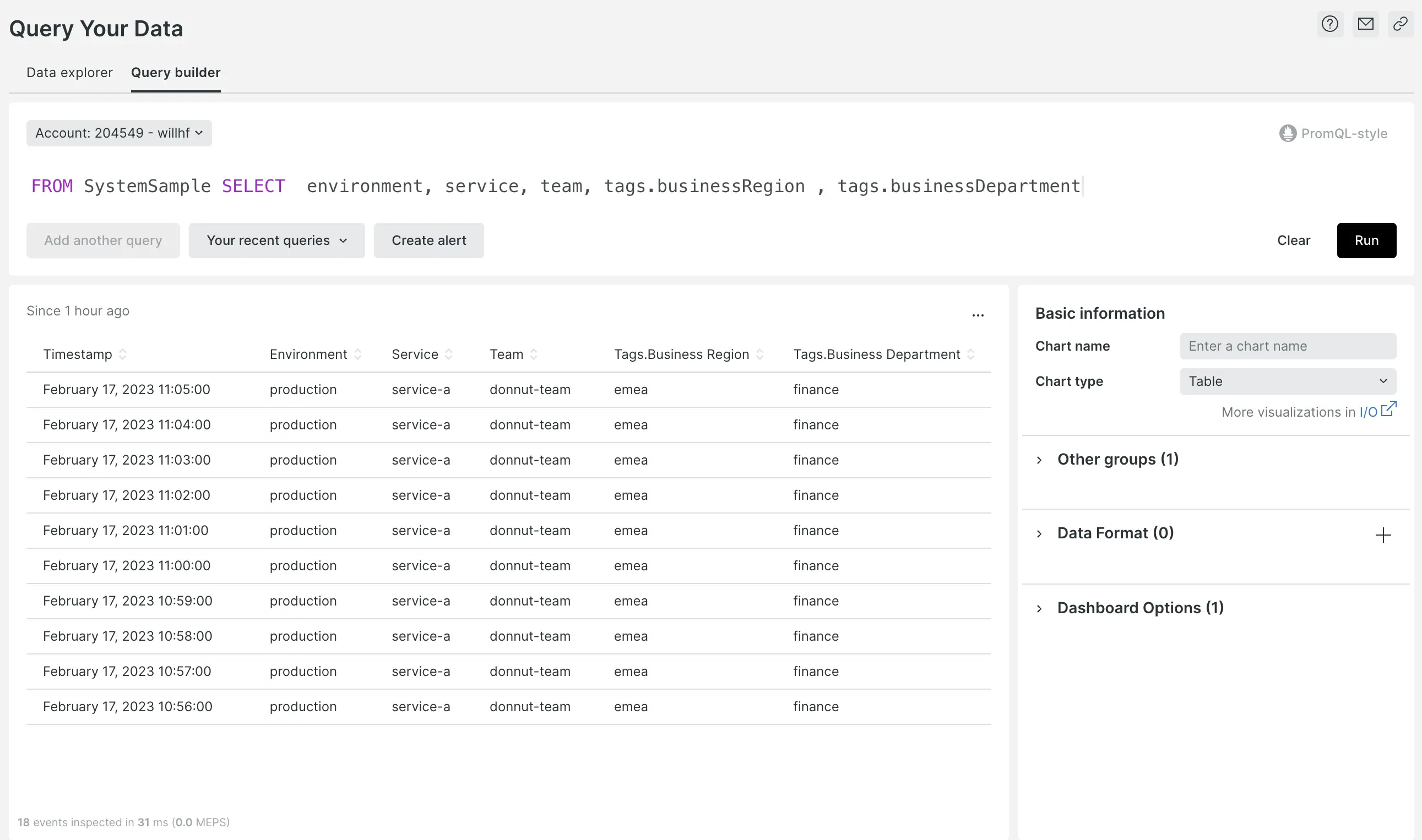1422x840 pixels.
Task: Click the email feedback envelope icon
Action: (1366, 24)
